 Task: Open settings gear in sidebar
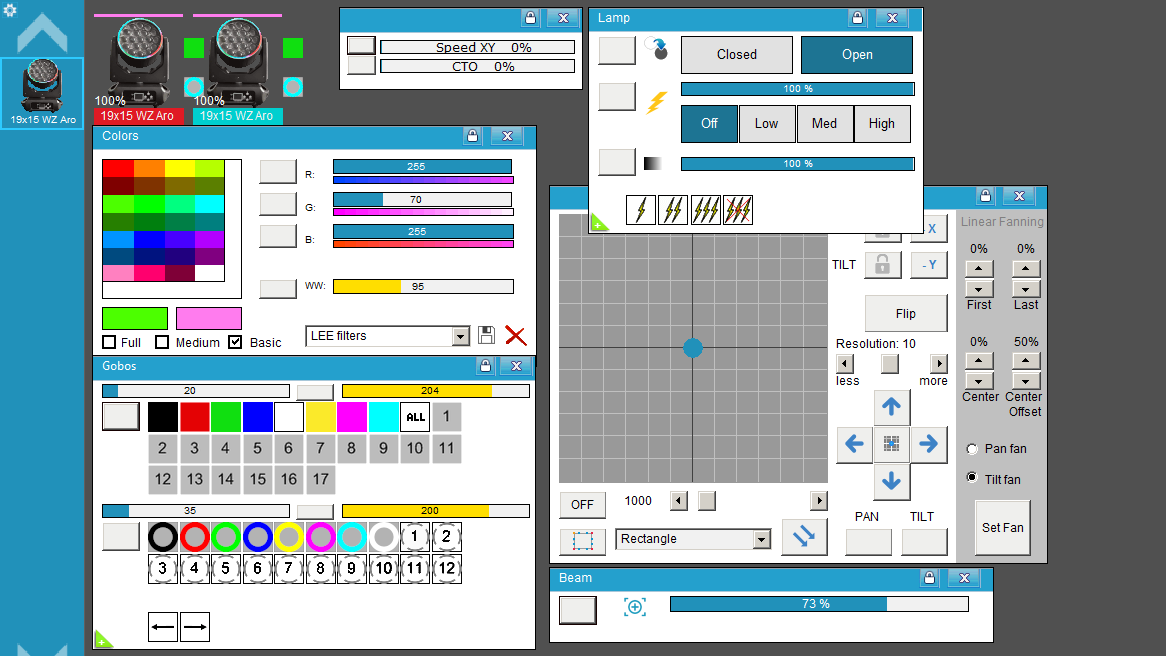click(10, 10)
